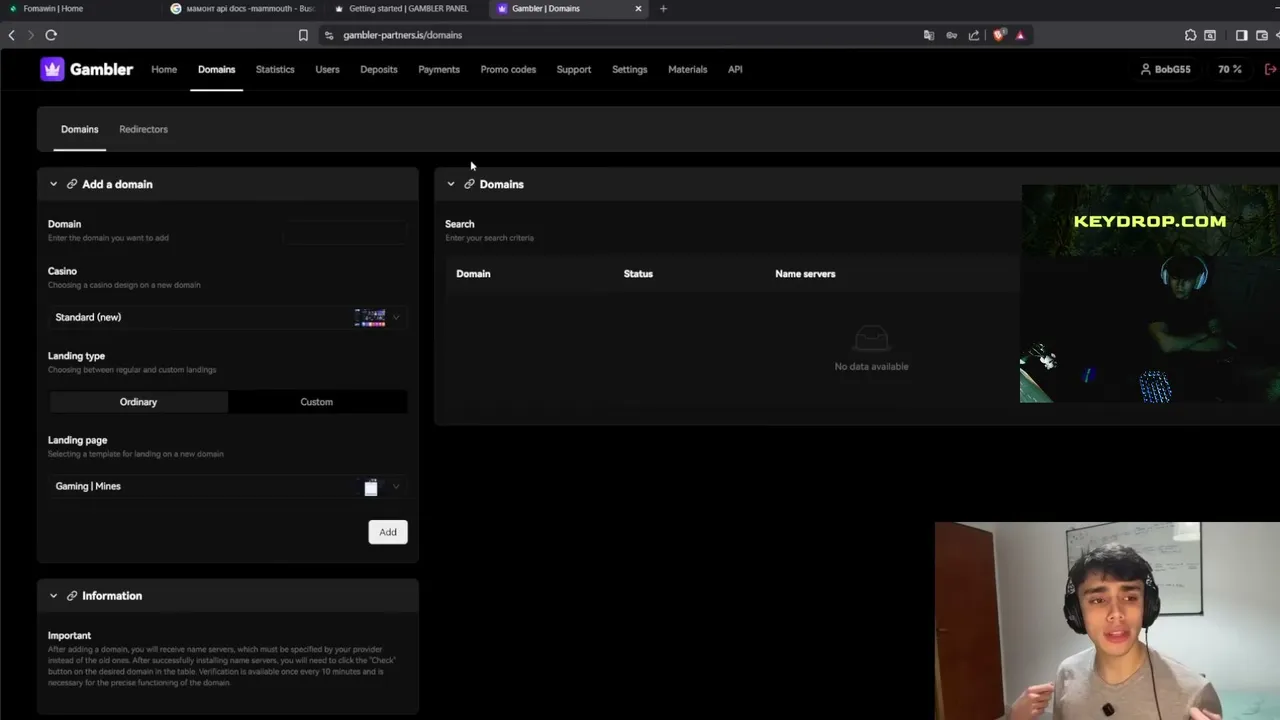Screen dimensions: 1280x720
Task: Open the Settings menu item
Action: 630,69
